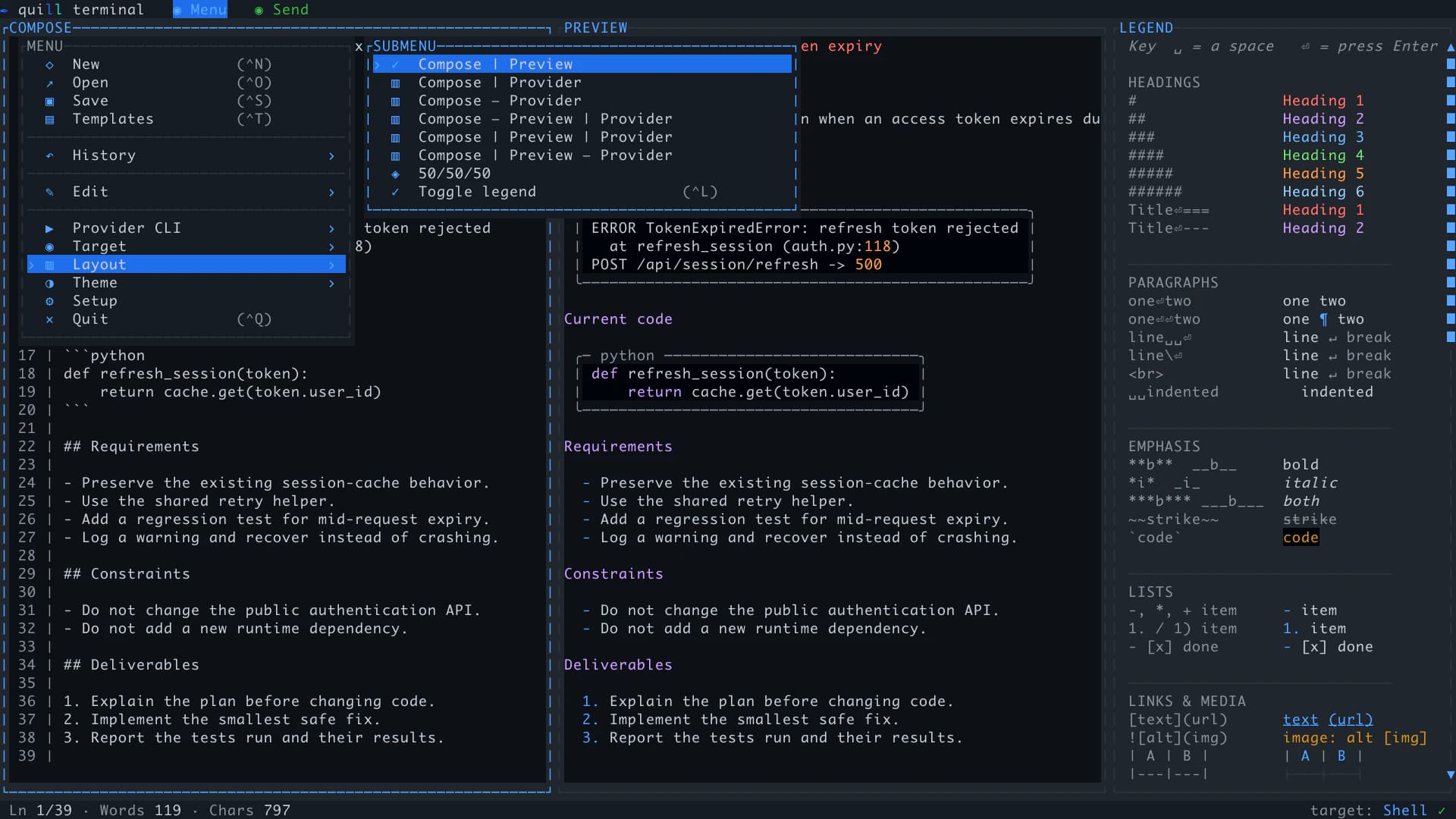Click the play-triangle icon beside Provider CLI
The width and height of the screenshot is (1456, 819).
[49, 229]
